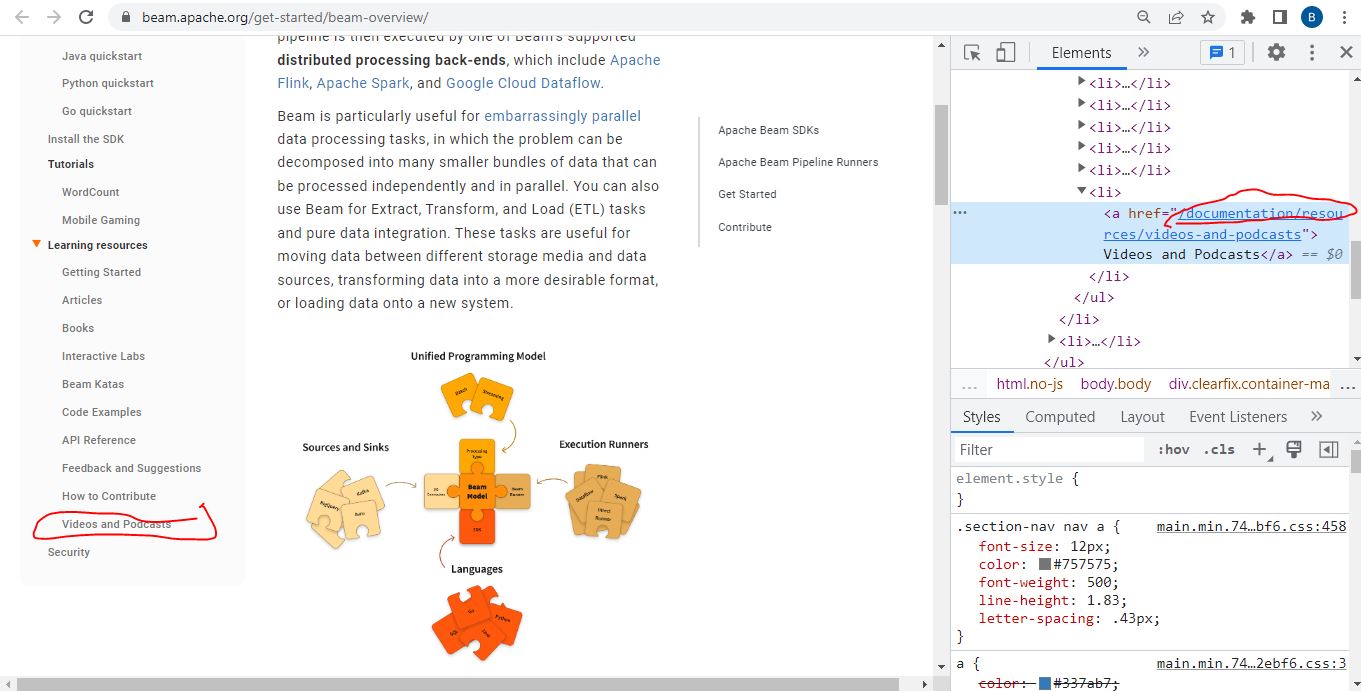Click the browser forward arrow

pyautogui.click(x=54, y=17)
